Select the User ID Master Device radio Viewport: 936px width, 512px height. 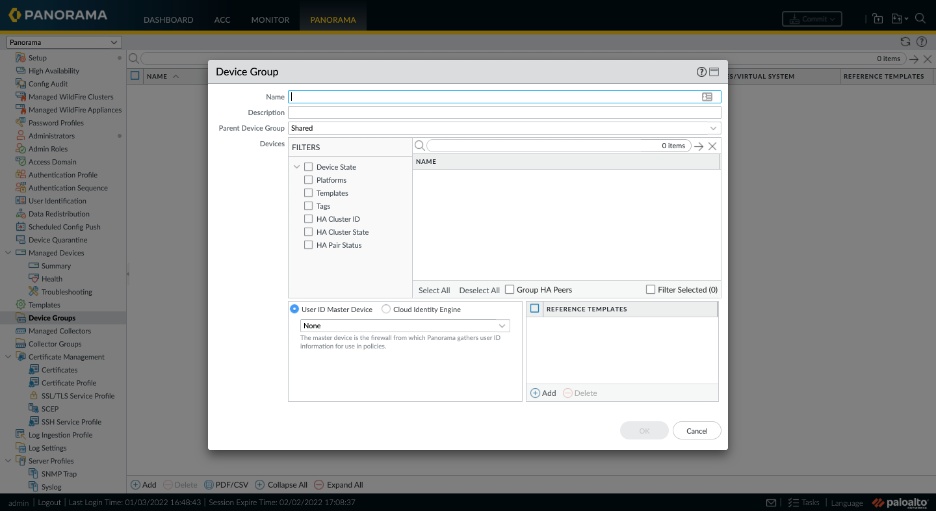(294, 309)
